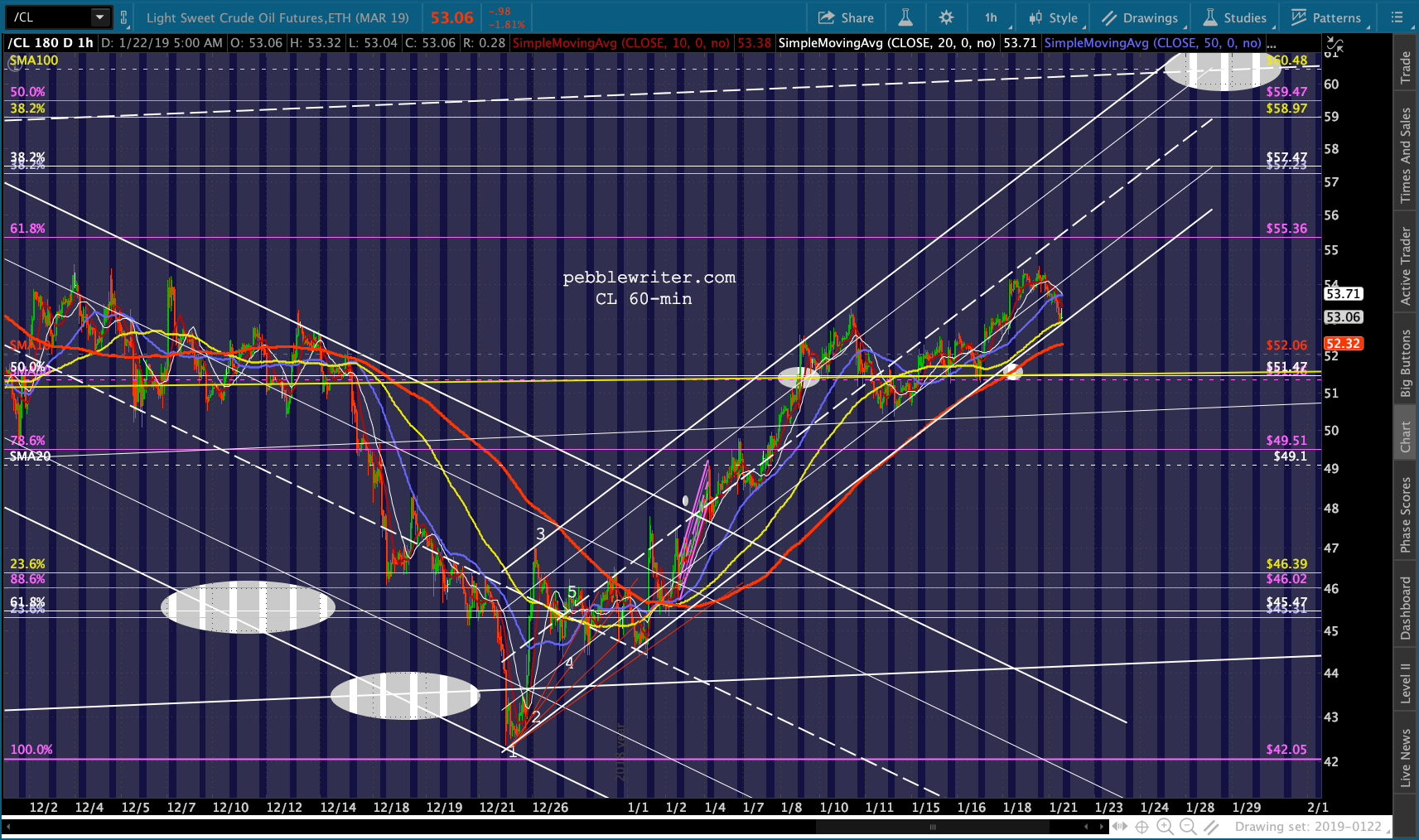Open the Style dropdown menu
This screenshot has height=840, width=1419.
1054,17
